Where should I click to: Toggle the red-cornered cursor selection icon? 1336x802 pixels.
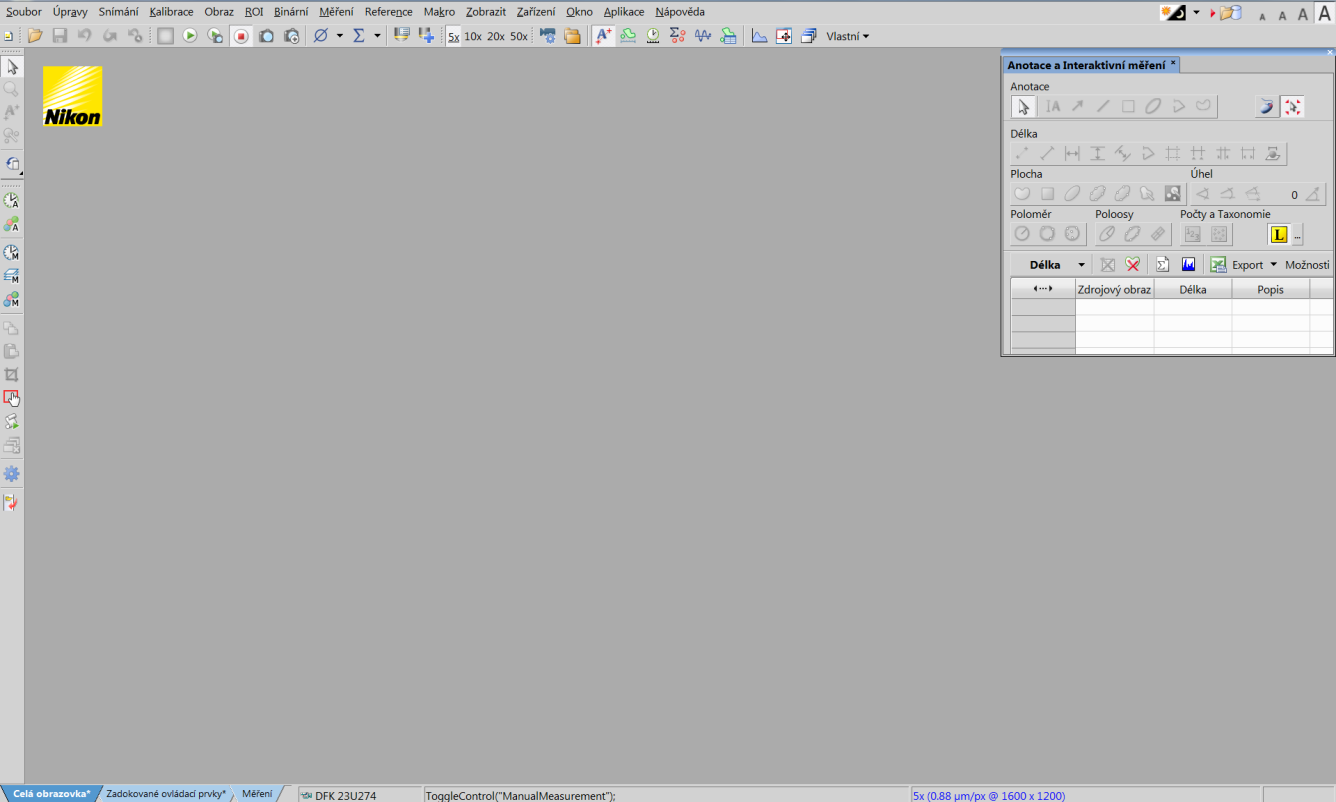1293,106
